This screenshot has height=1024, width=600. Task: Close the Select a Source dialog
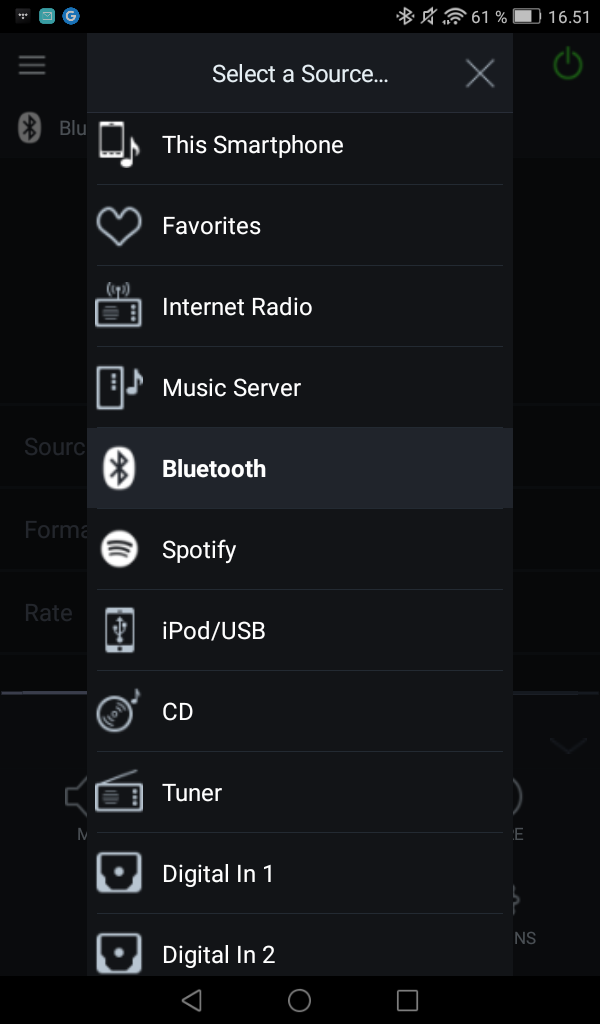(480, 73)
